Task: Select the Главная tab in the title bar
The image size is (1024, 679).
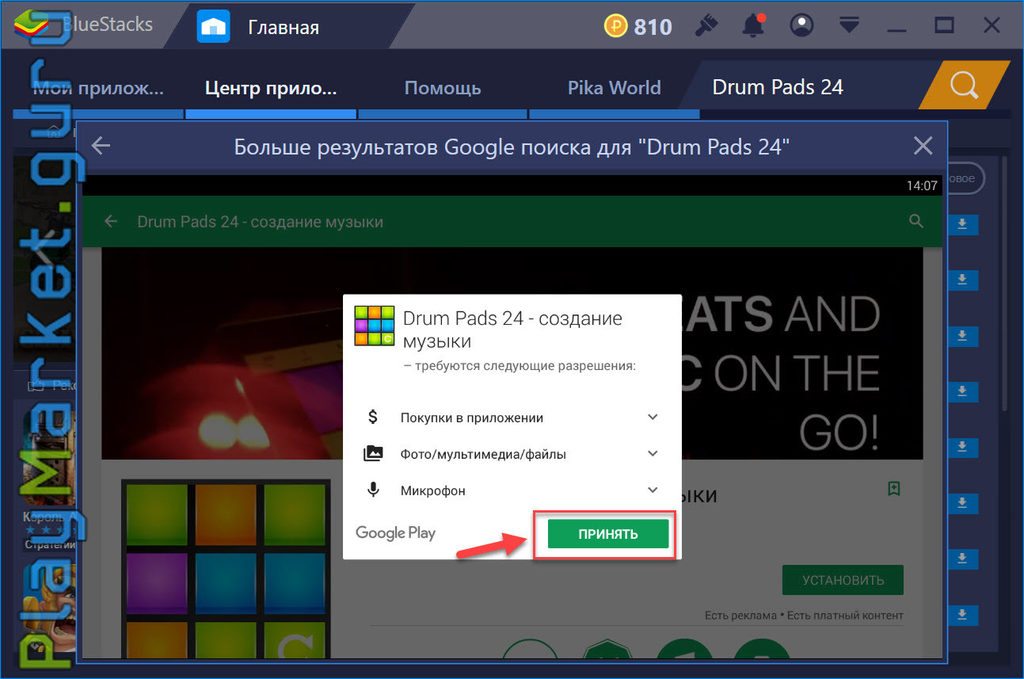Action: coord(283,27)
